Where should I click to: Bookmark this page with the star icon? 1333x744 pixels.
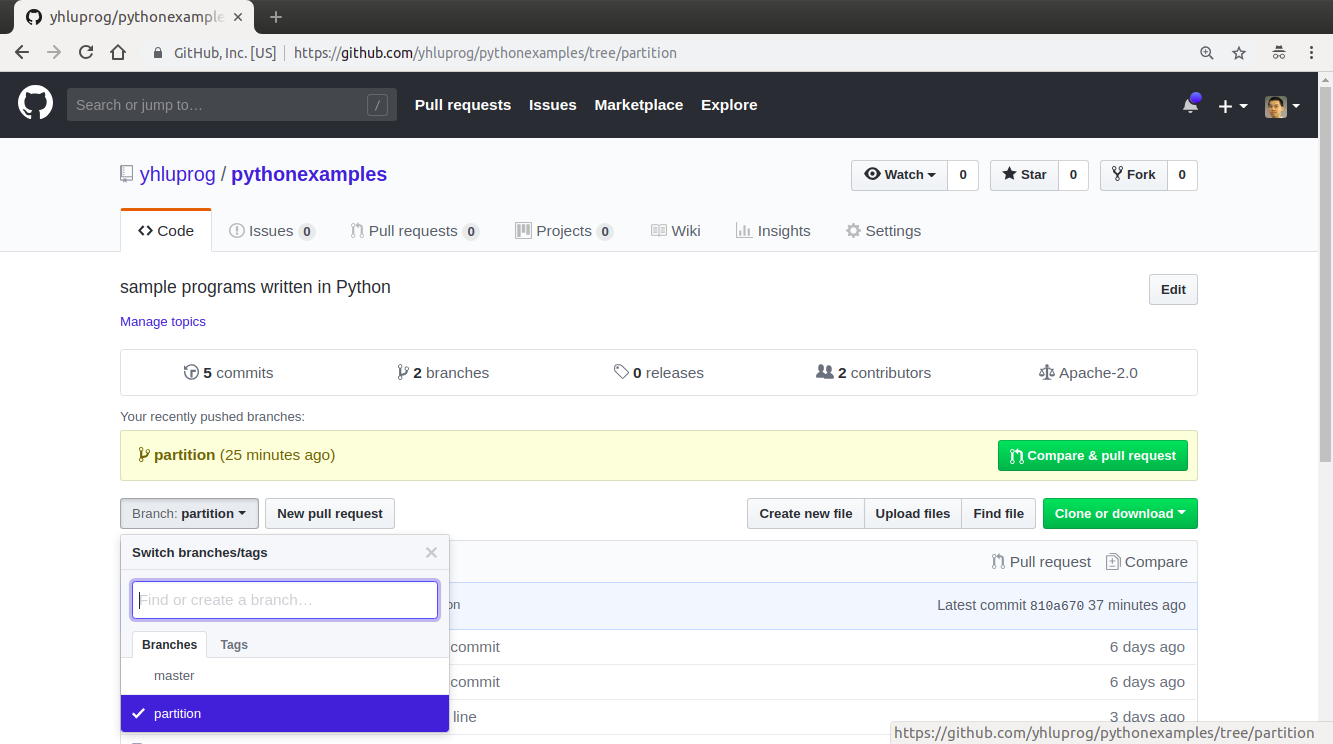(1239, 53)
